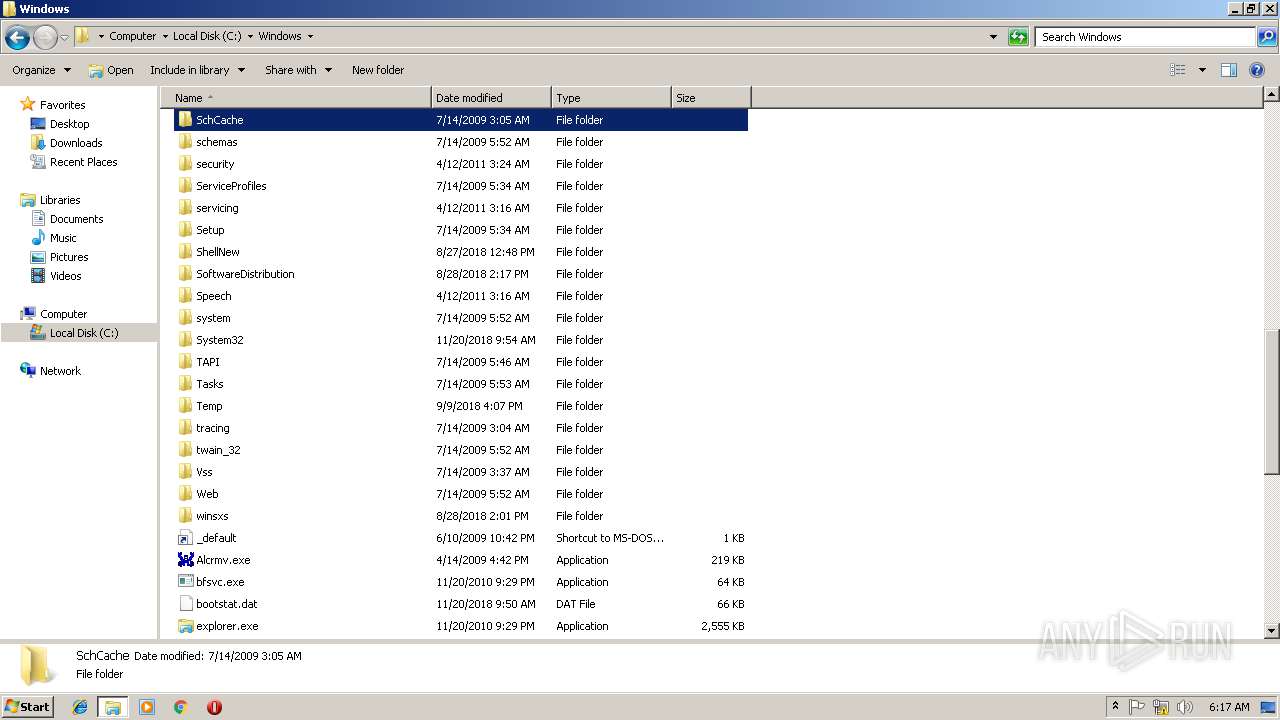1280x720 pixels.
Task: Open the address bar history dropdown
Action: [993, 37]
